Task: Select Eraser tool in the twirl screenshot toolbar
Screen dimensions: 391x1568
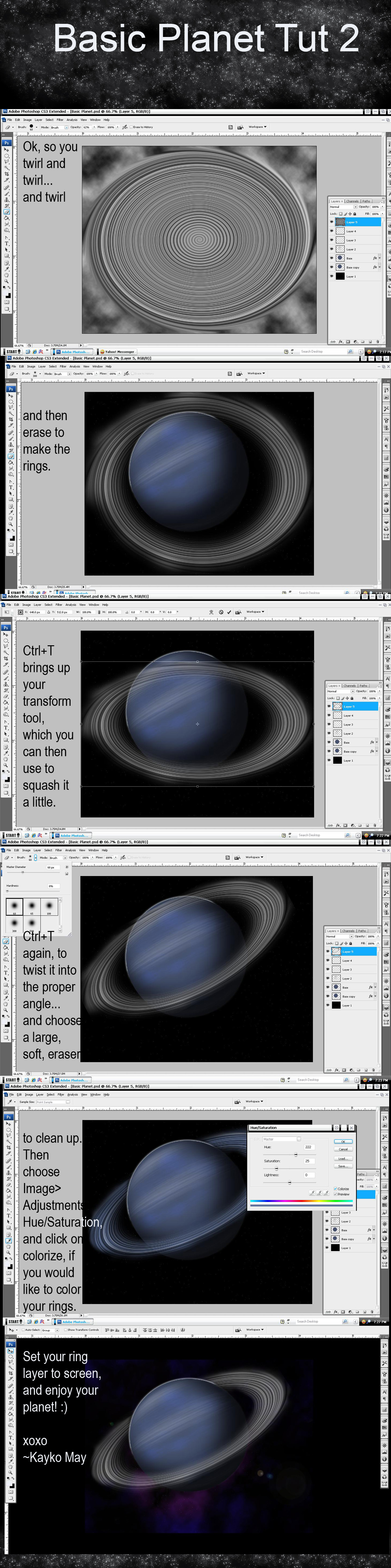Action: click(x=7, y=212)
